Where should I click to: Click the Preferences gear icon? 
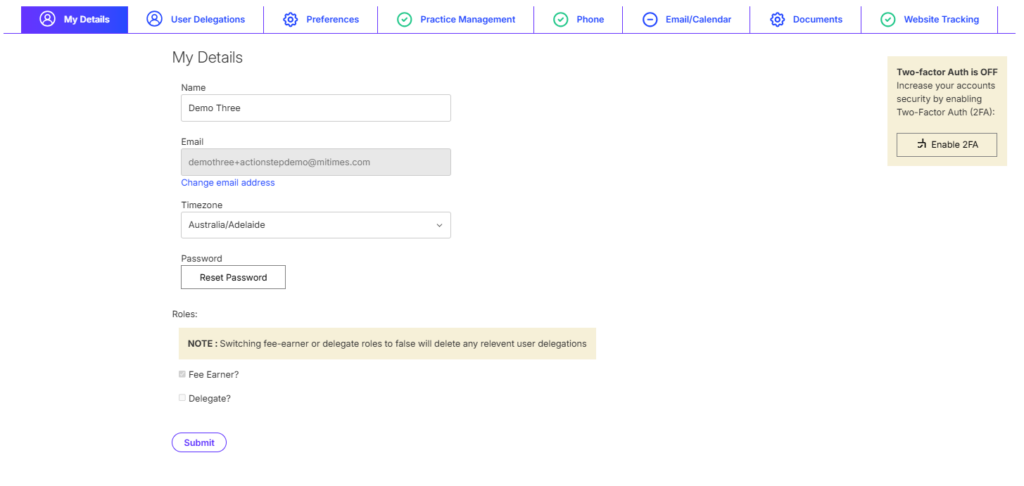tap(290, 19)
